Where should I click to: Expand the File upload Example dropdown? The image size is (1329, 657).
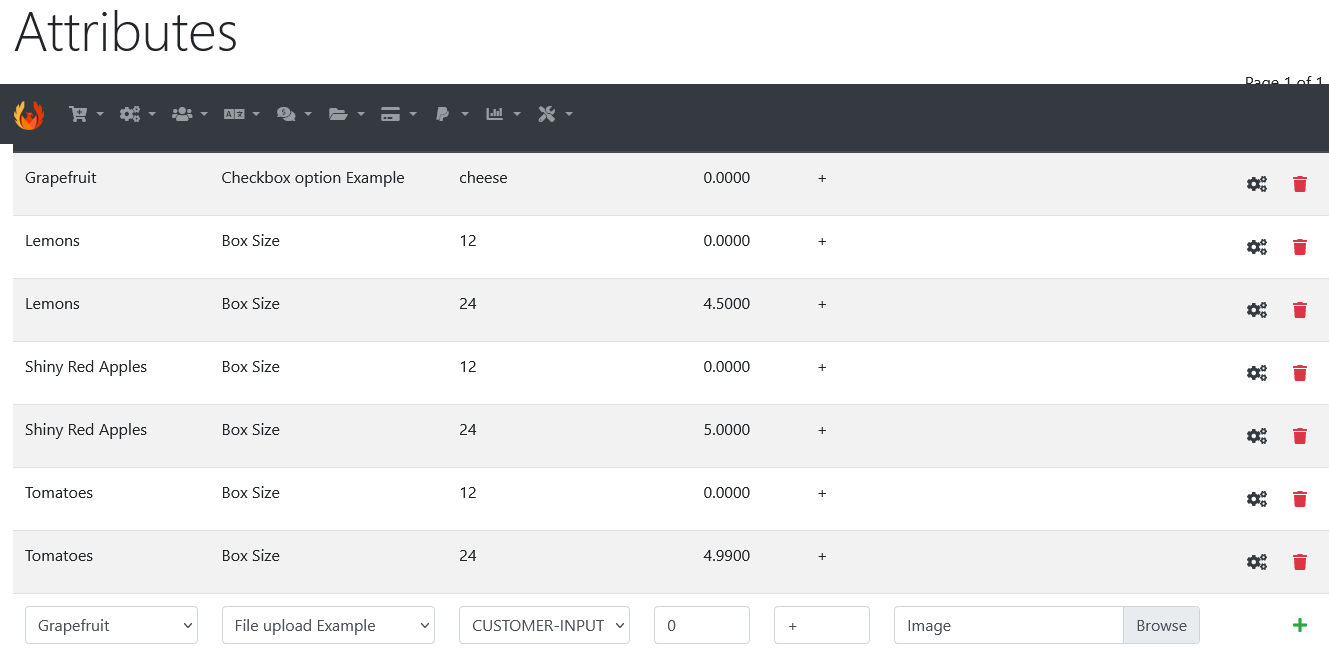328,625
